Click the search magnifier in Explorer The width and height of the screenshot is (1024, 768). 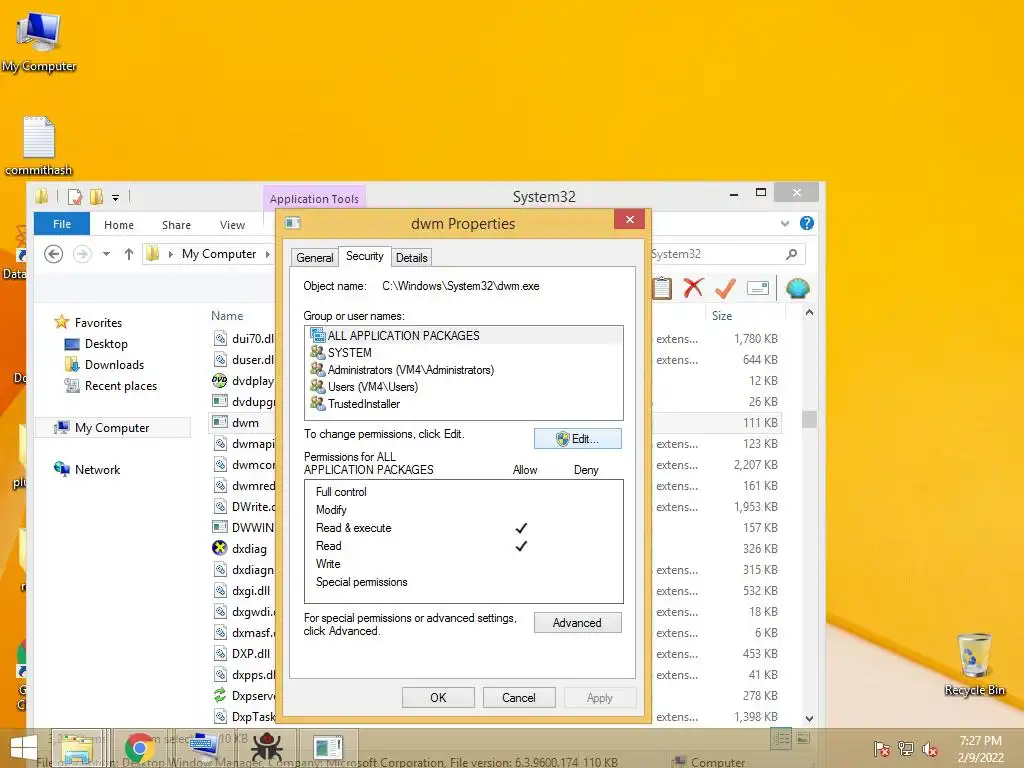[792, 254]
